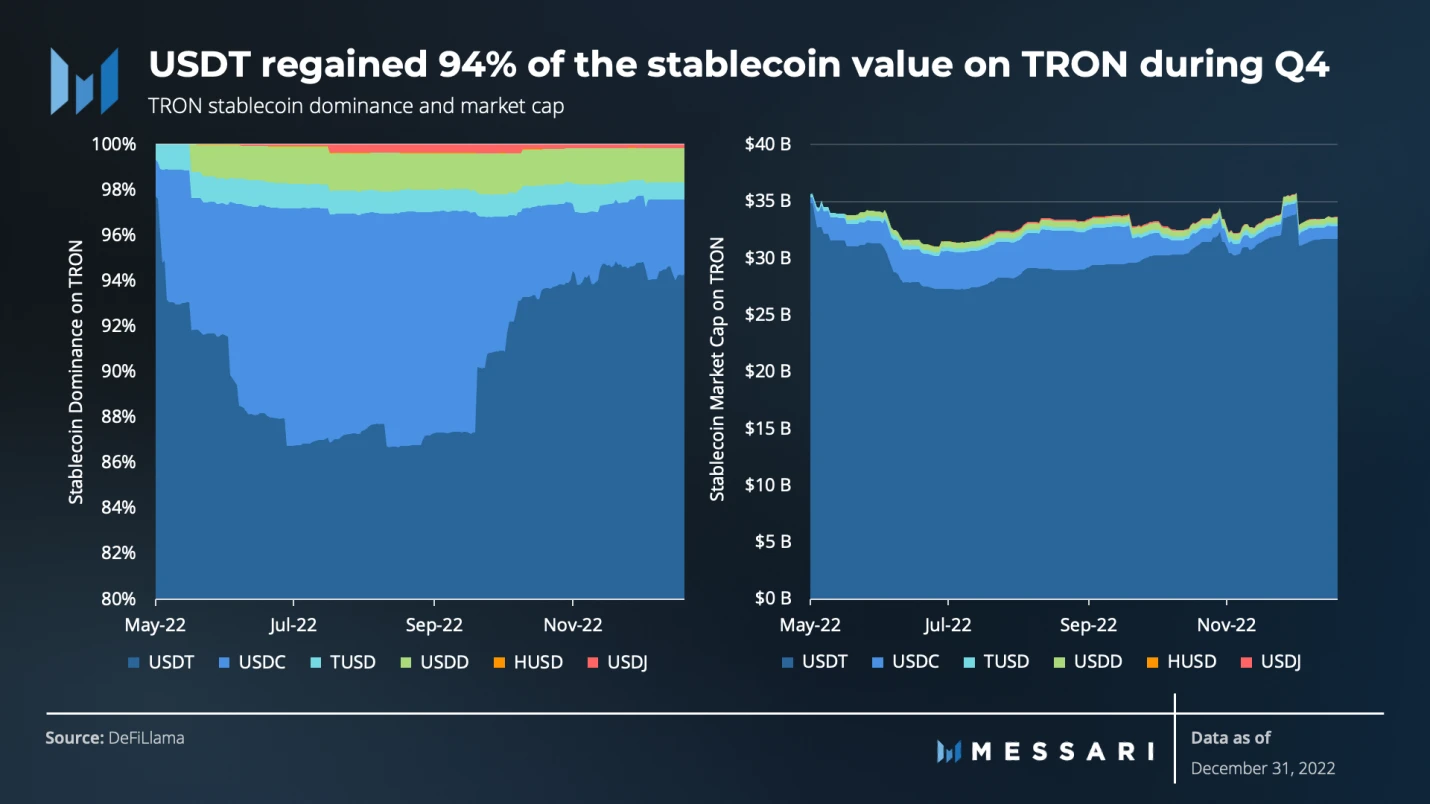Click the MESSARI wordmark in footer
1430x804 pixels.
click(x=1062, y=751)
